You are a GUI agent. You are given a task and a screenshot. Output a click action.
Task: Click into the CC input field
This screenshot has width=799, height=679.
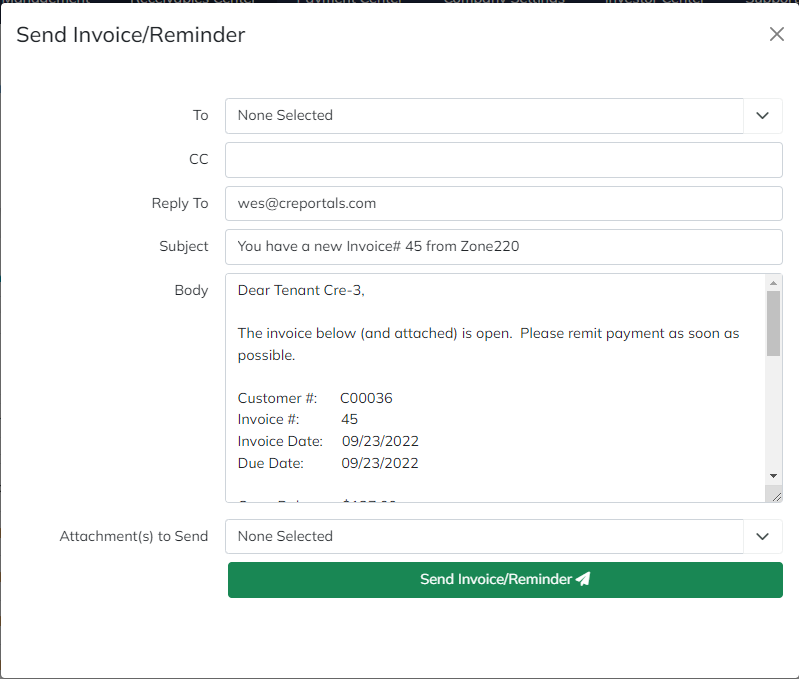tap(503, 160)
